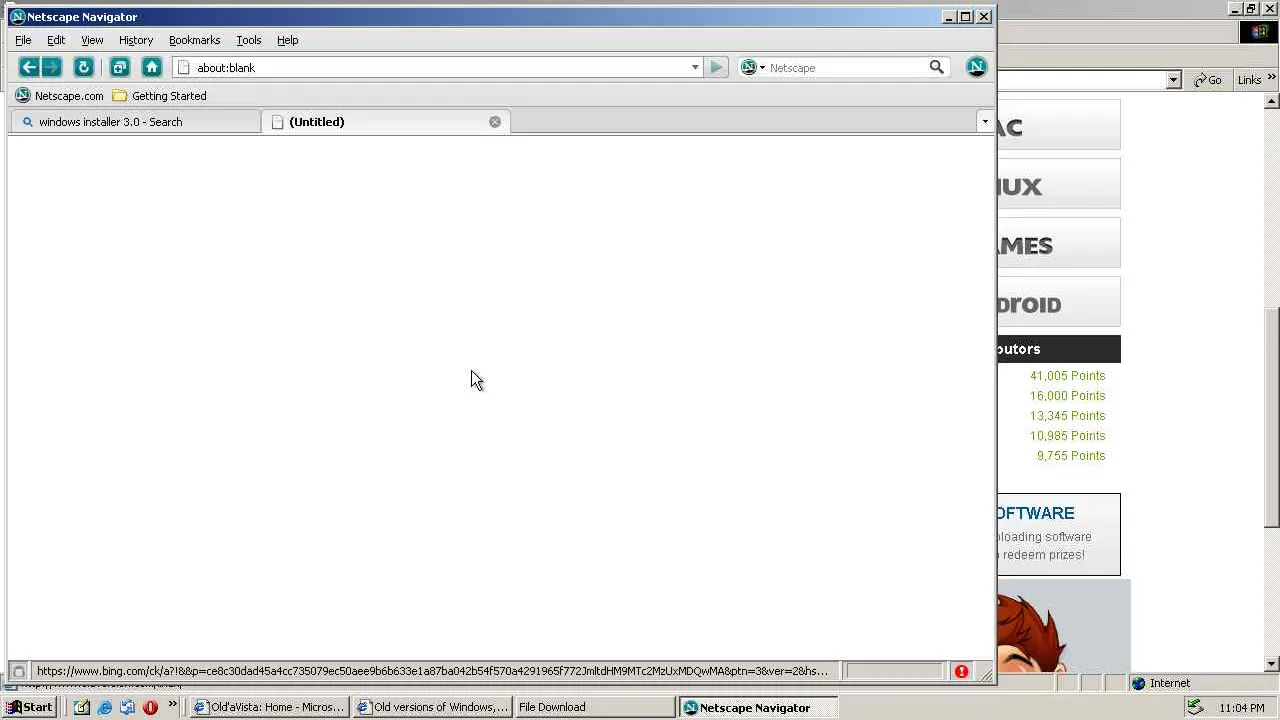Image resolution: width=1280 pixels, height=720 pixels.
Task: Open the Help menu
Action: click(288, 40)
